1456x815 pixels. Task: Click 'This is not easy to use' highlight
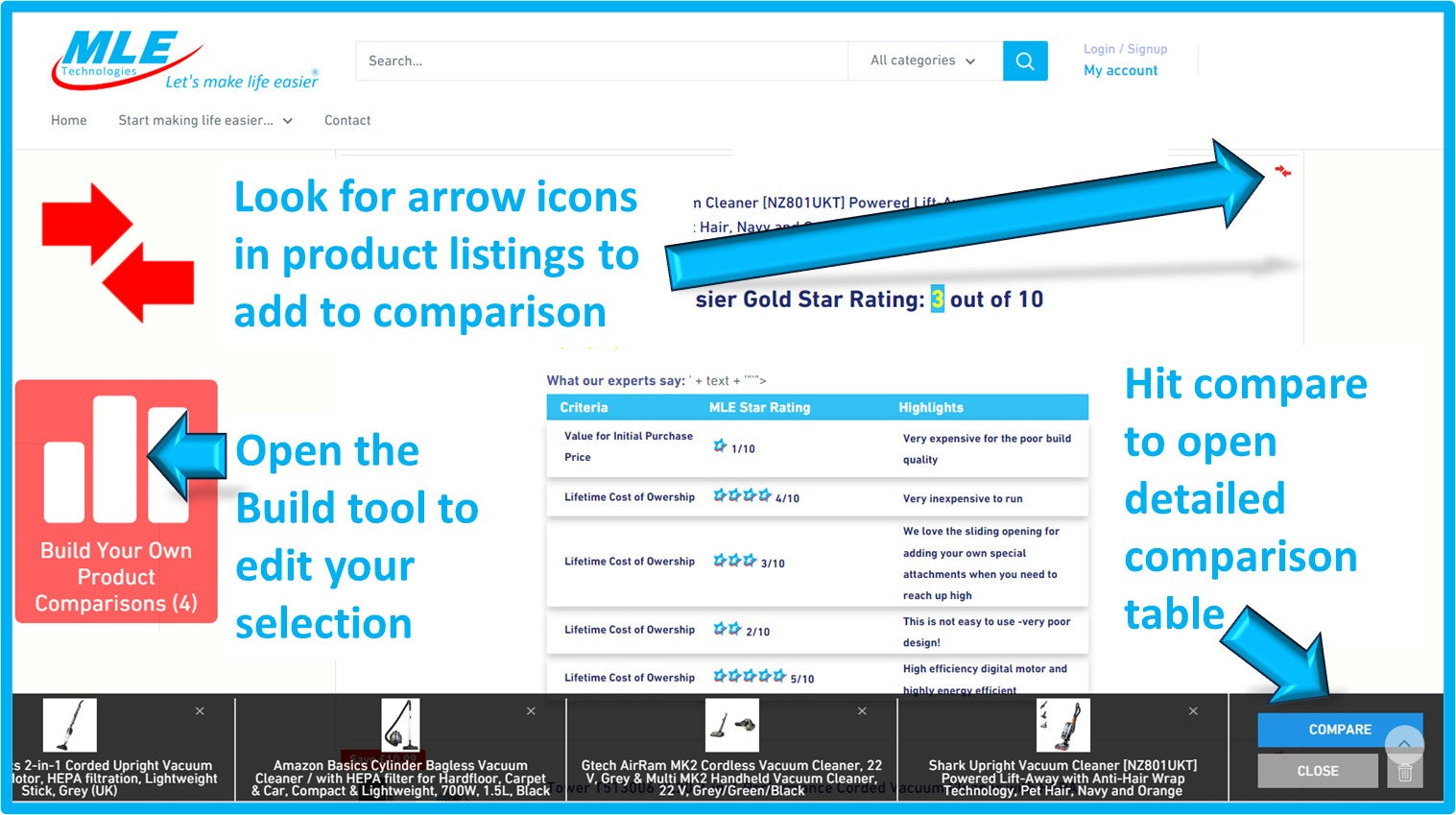click(987, 632)
